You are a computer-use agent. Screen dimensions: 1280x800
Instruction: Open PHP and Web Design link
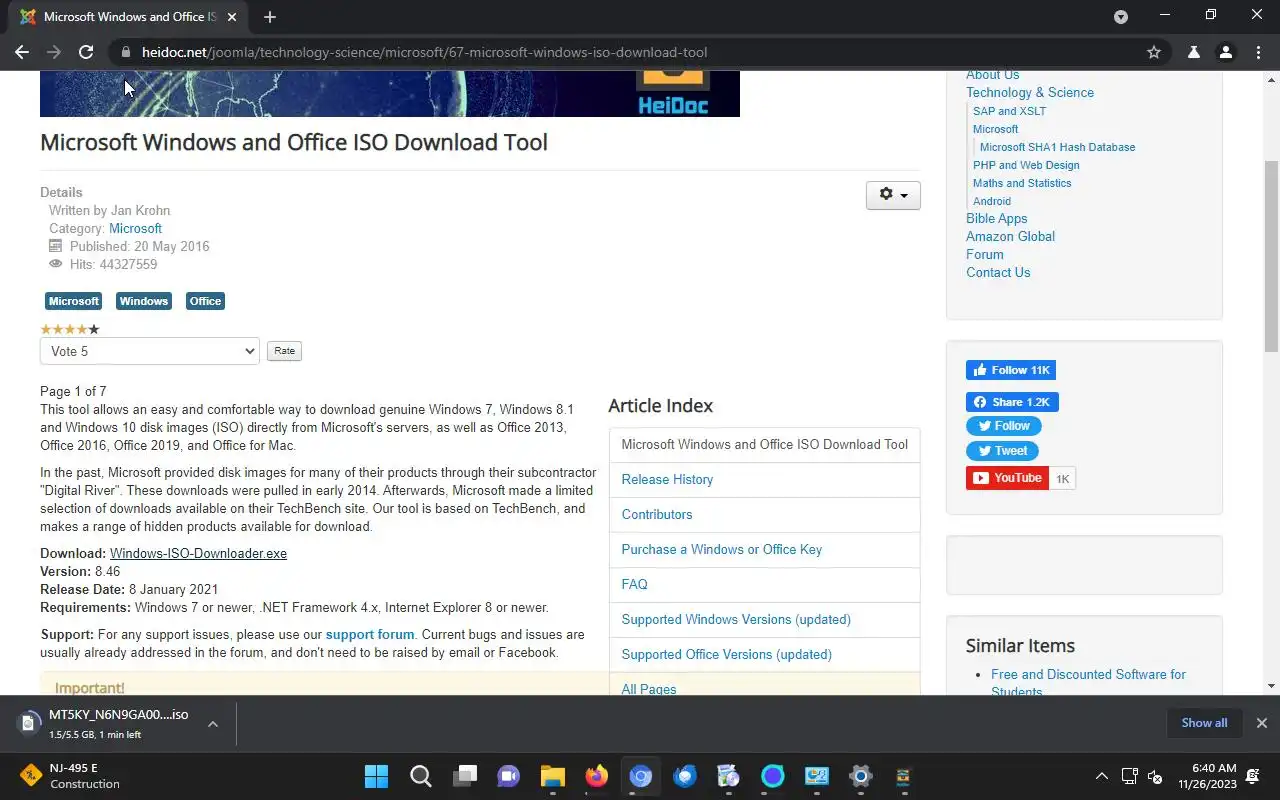tap(1026, 165)
